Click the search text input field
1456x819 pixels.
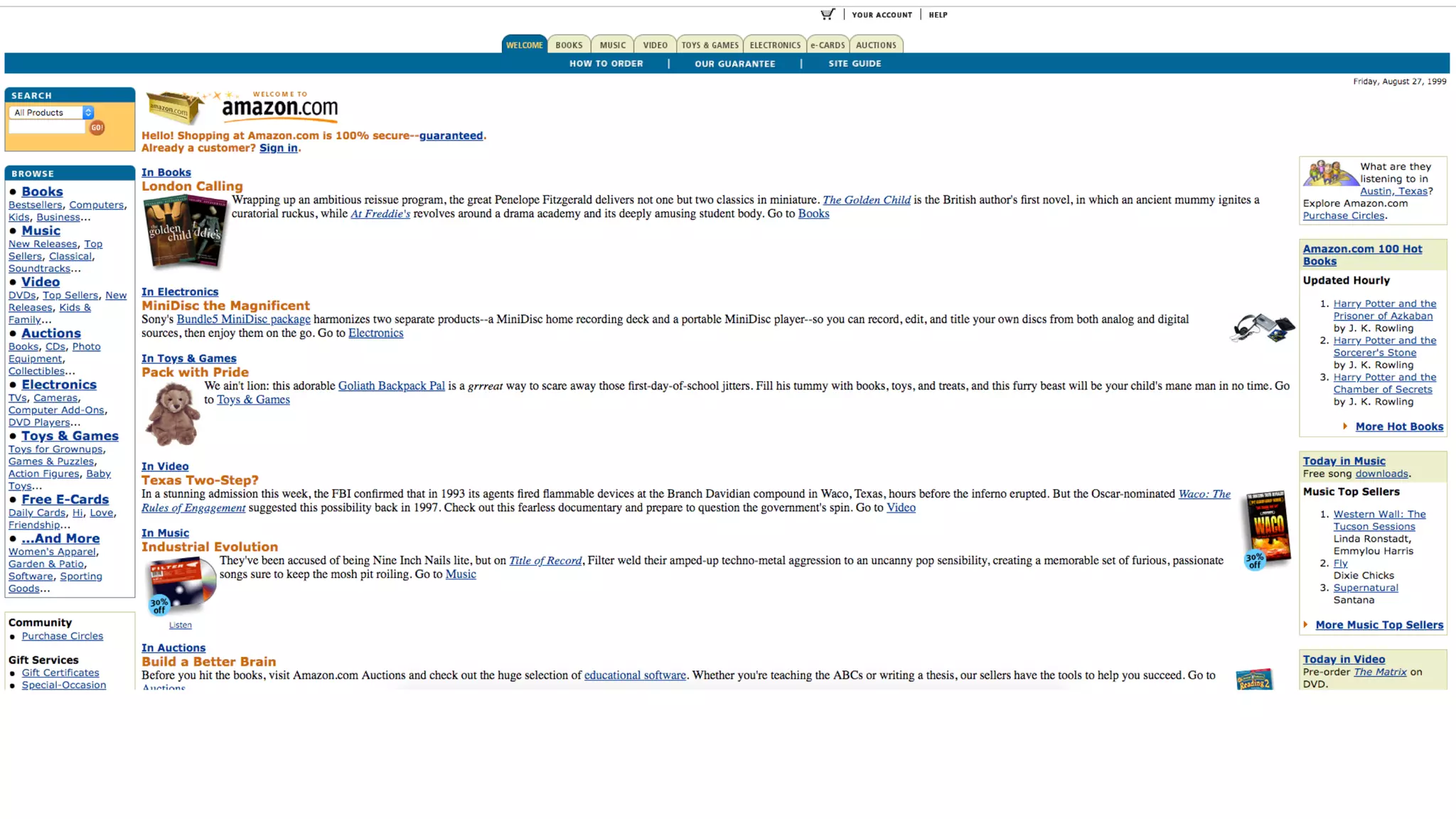[47, 128]
